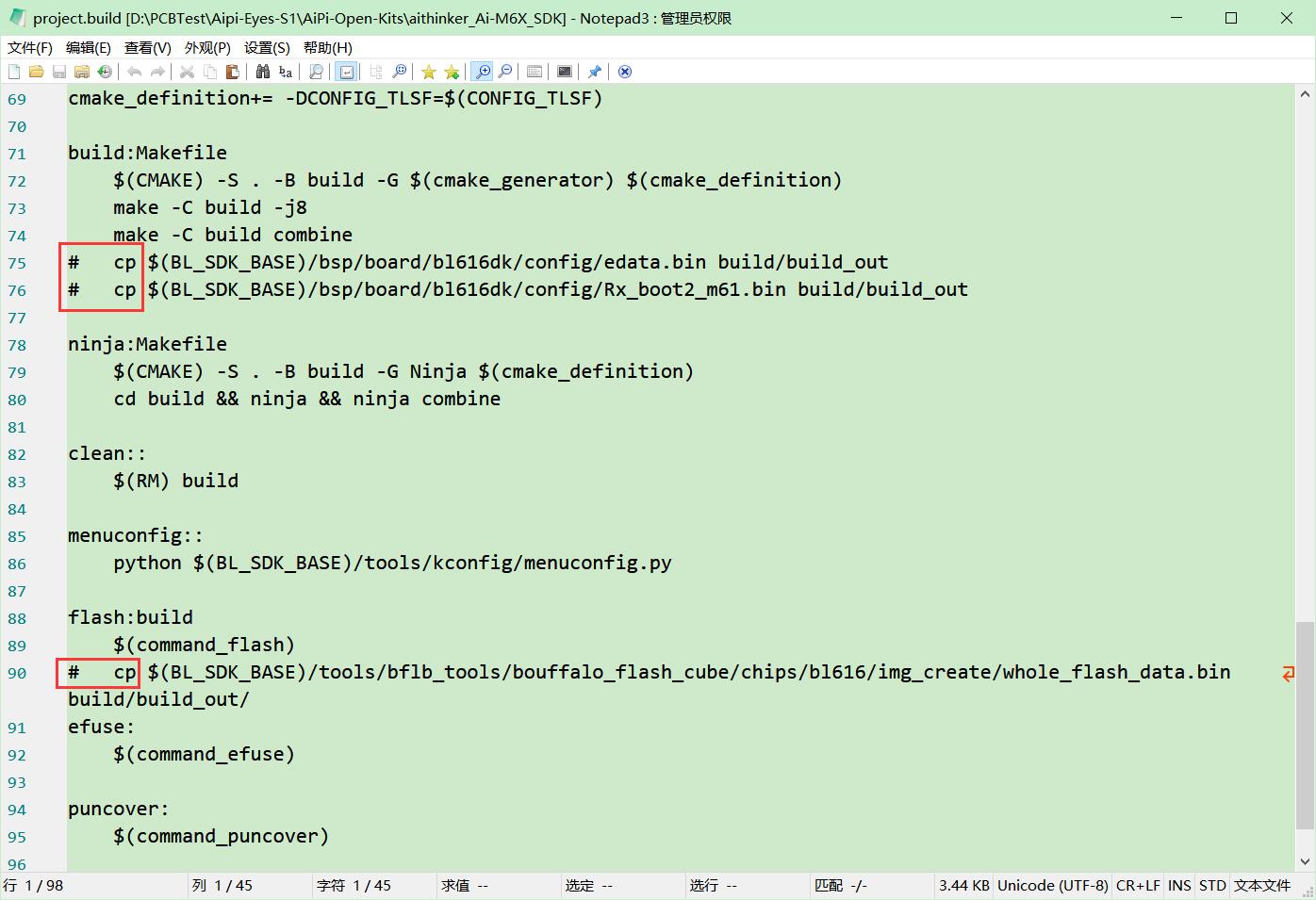Click the scrollbar up arrow
Viewport: 1316px width, 900px height.
click(1306, 93)
